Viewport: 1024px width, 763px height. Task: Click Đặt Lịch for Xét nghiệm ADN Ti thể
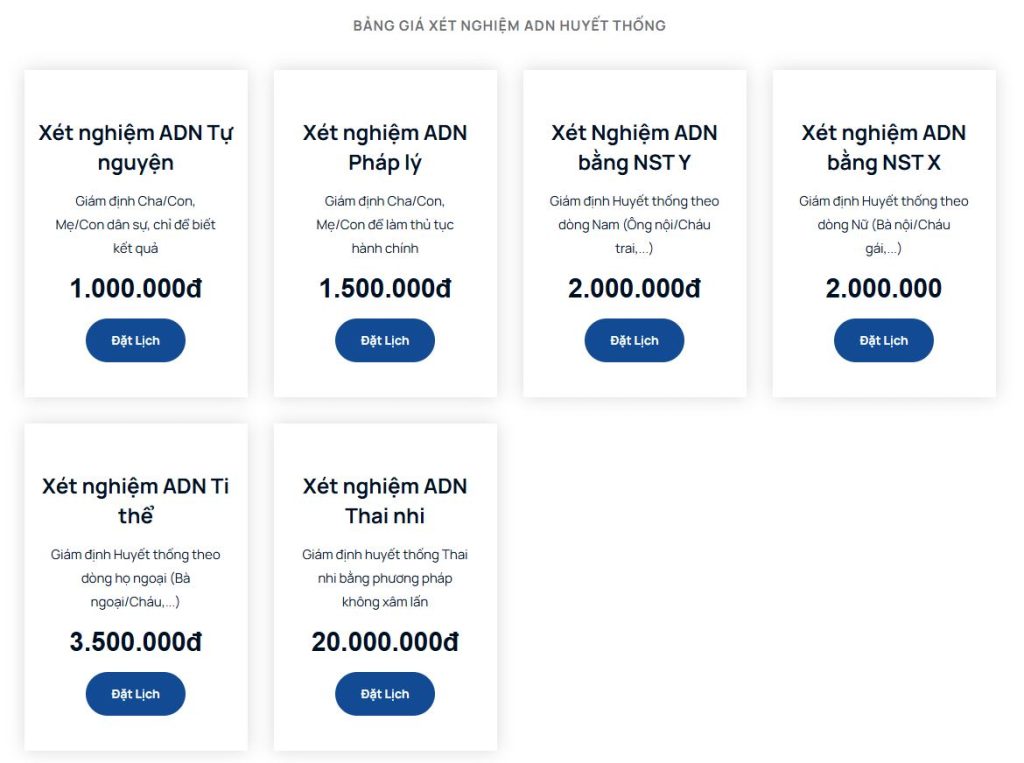click(x=135, y=693)
